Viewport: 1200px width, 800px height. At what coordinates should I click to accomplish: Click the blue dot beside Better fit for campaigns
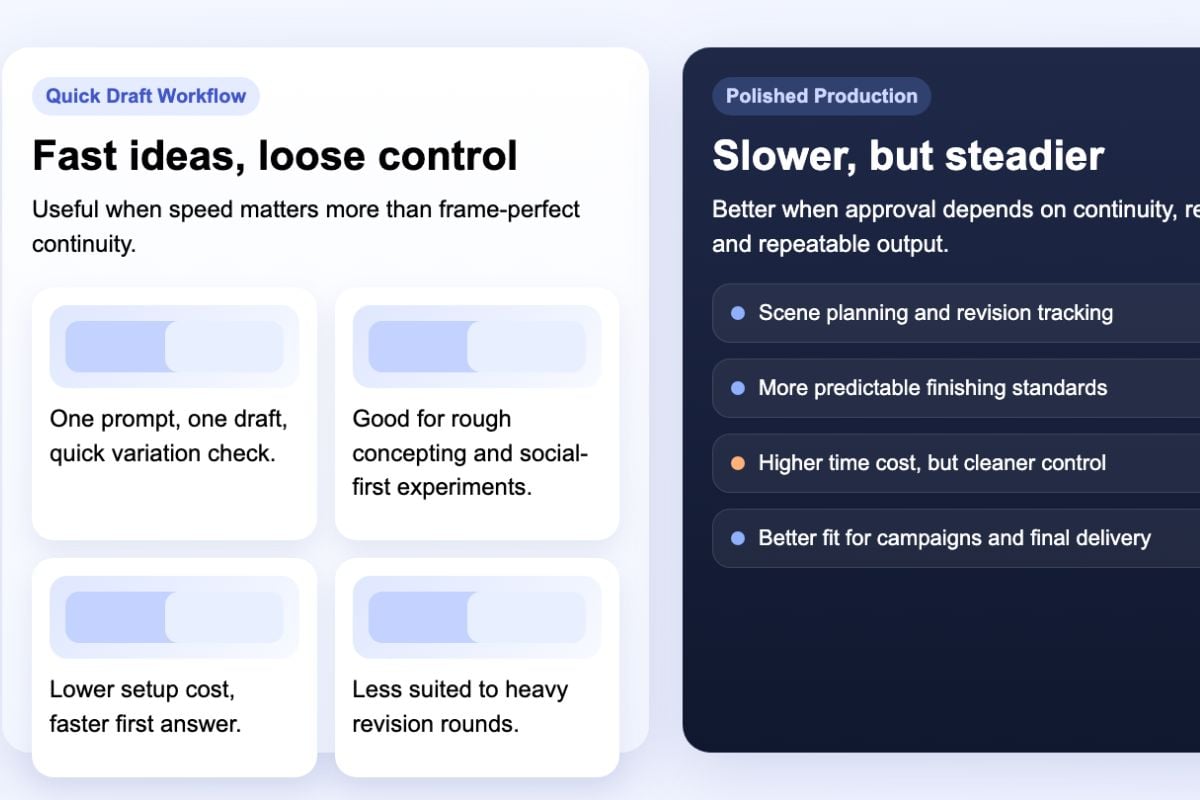(738, 538)
